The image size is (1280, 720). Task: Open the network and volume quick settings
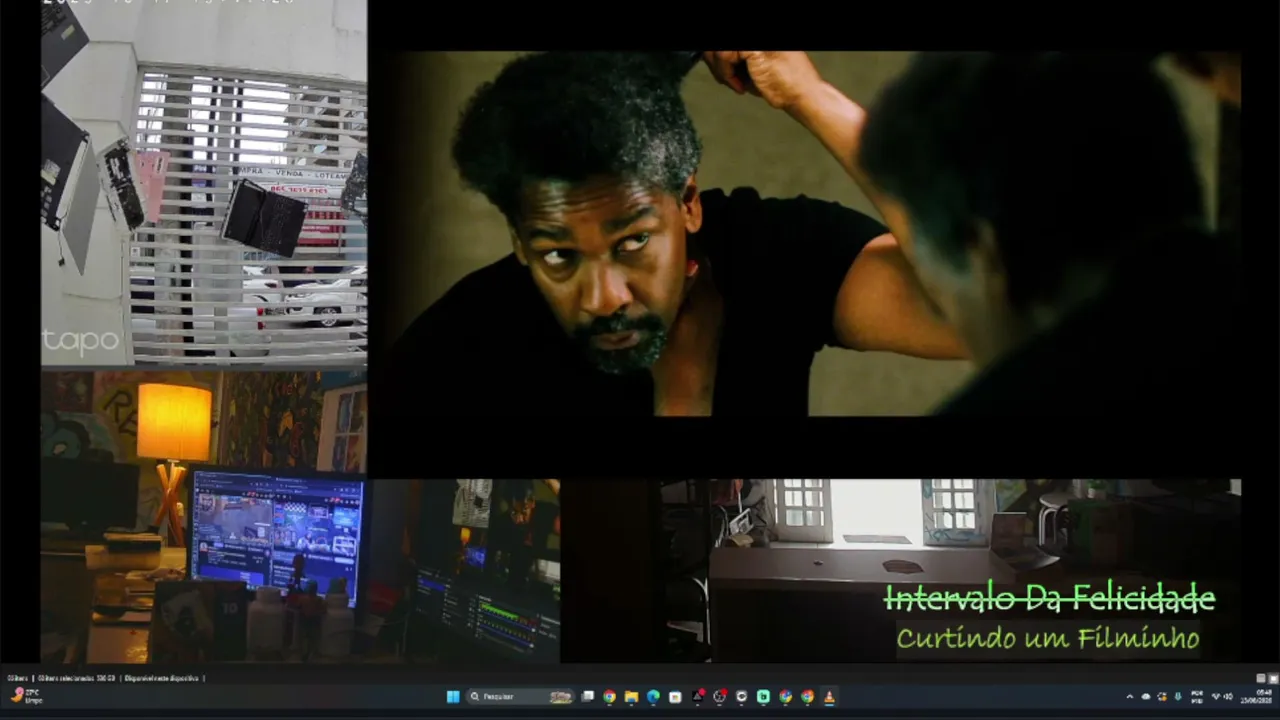[x=1222, y=697]
